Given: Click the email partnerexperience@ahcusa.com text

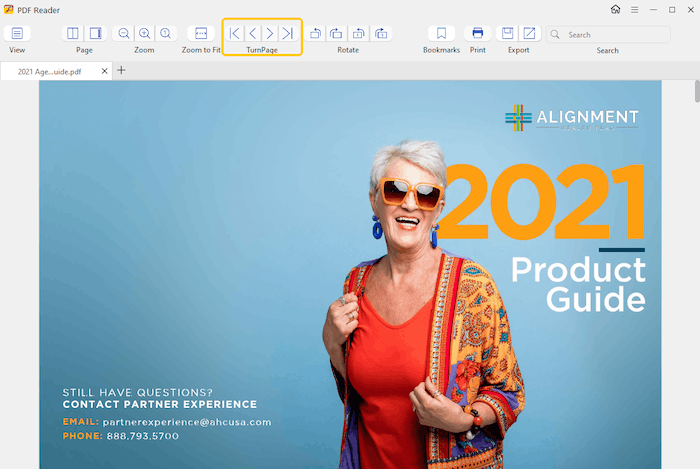Looking at the screenshot, I should point(187,422).
